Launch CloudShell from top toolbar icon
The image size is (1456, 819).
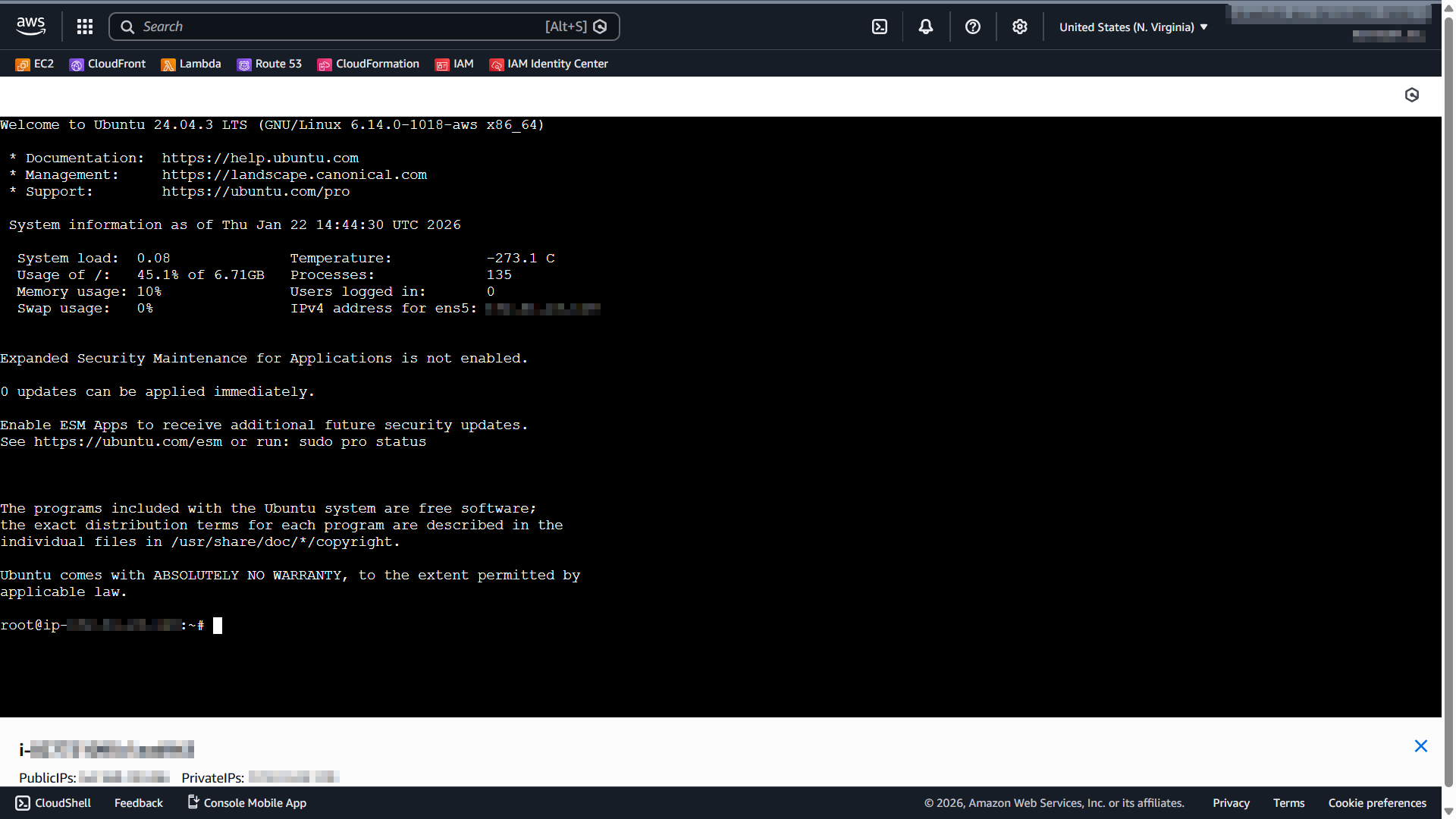[x=880, y=27]
